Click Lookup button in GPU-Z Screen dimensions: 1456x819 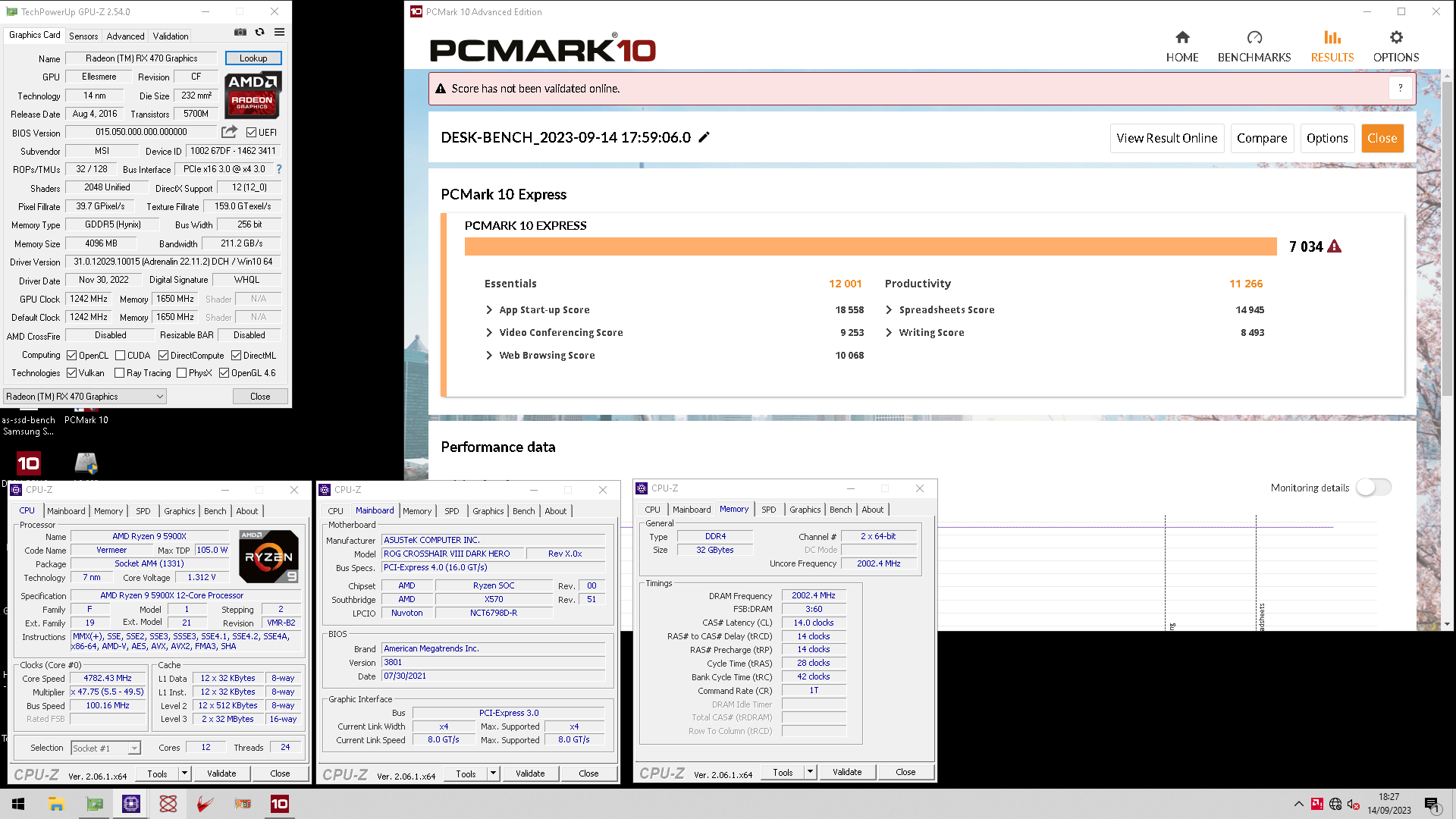pyautogui.click(x=253, y=58)
